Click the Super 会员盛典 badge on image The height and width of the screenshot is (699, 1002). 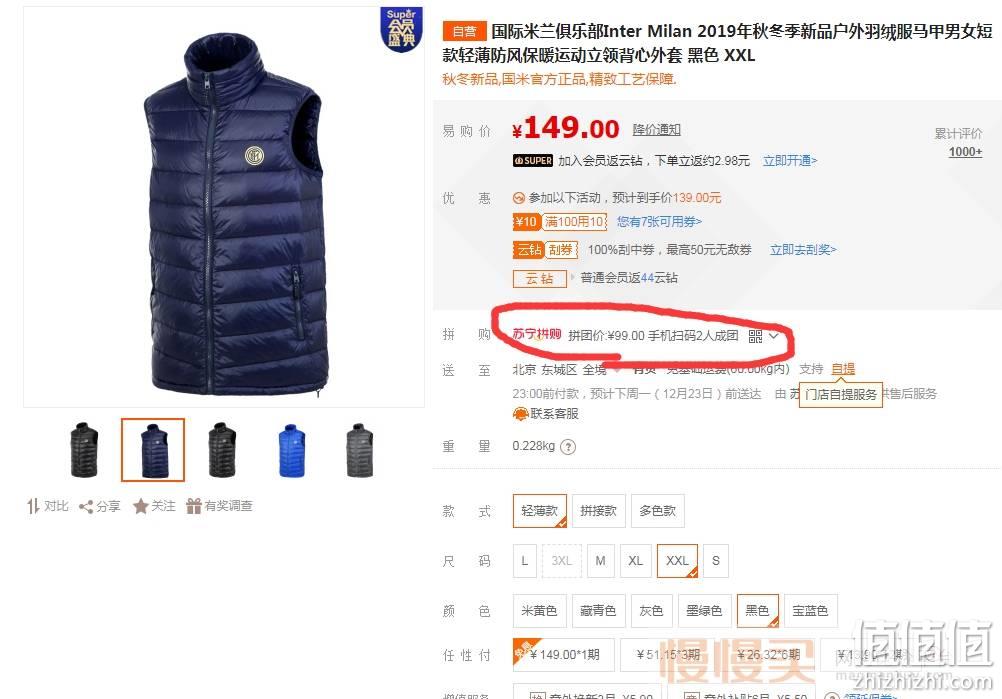[401, 29]
